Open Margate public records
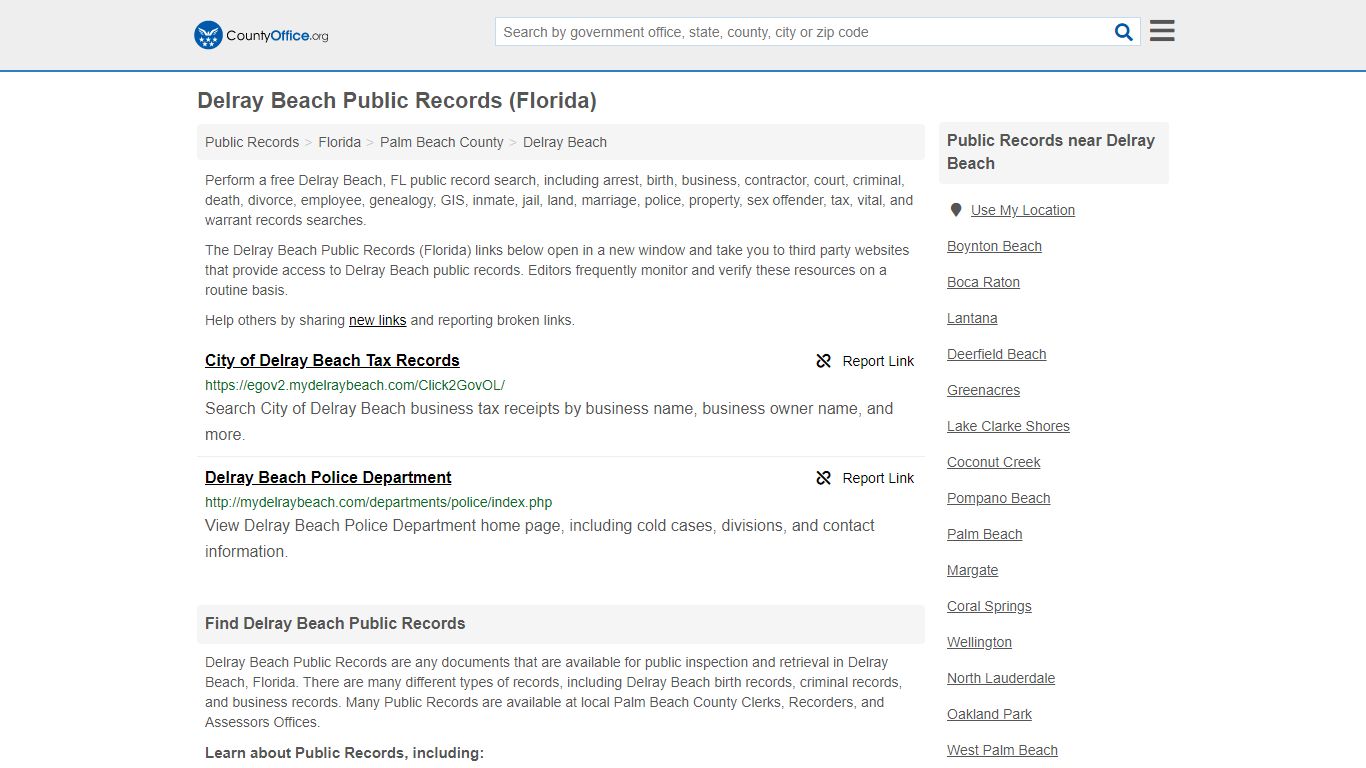Screen dimensions: 1366x768 pos(972,570)
